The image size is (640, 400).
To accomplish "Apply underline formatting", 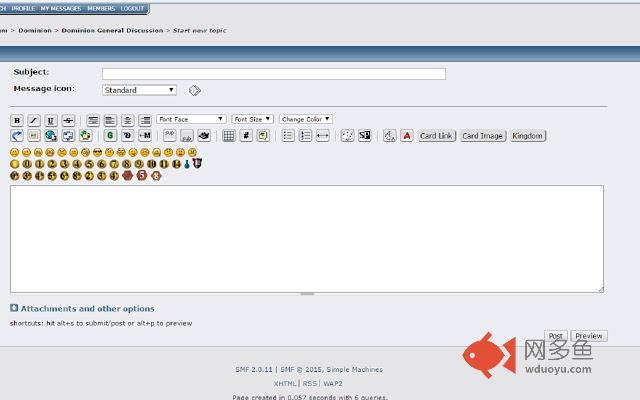I will 51,120.
